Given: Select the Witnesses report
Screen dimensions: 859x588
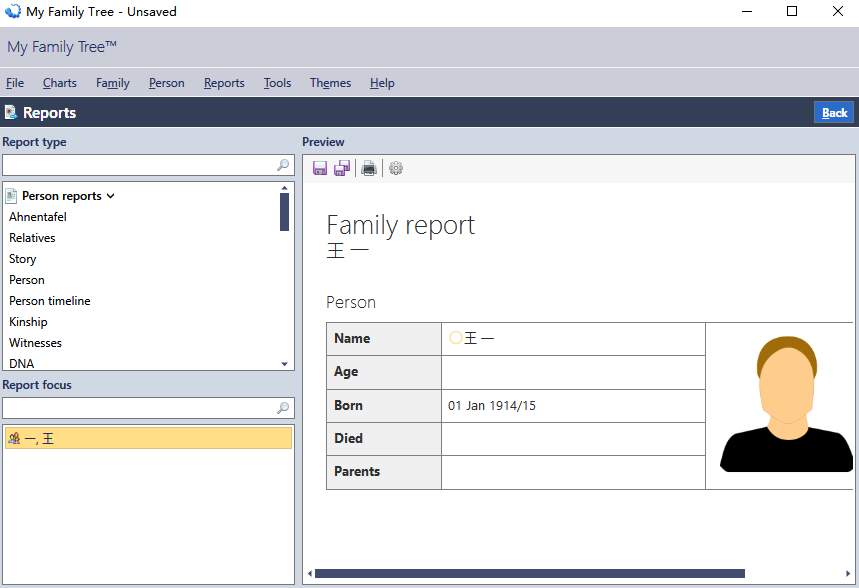Looking at the screenshot, I should tap(36, 343).
